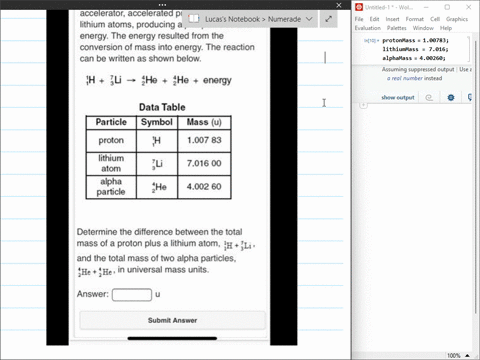Viewport: 480px width, 360px height.
Task: Open the Cell menu
Action: coord(435,19)
